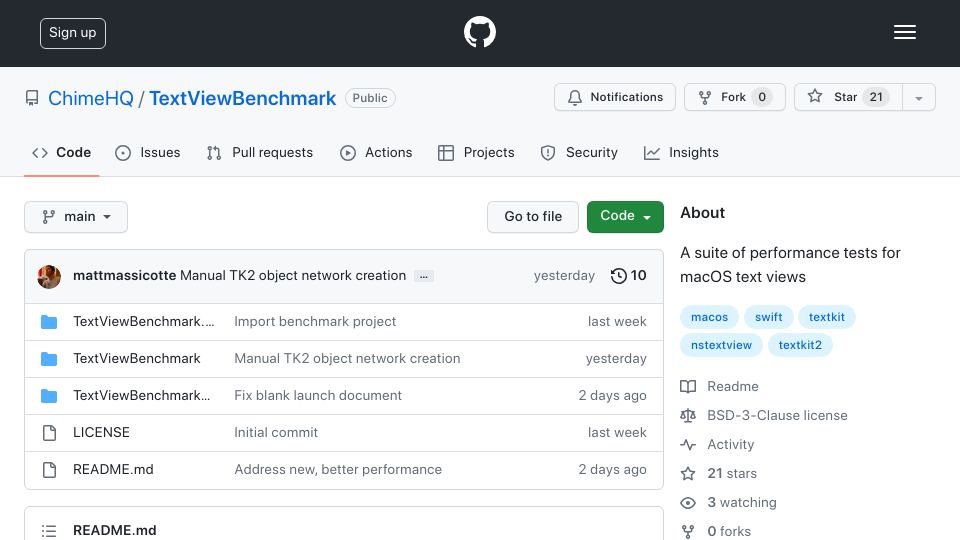Click the Activity pulse icon
960x540 pixels.
tap(688, 445)
